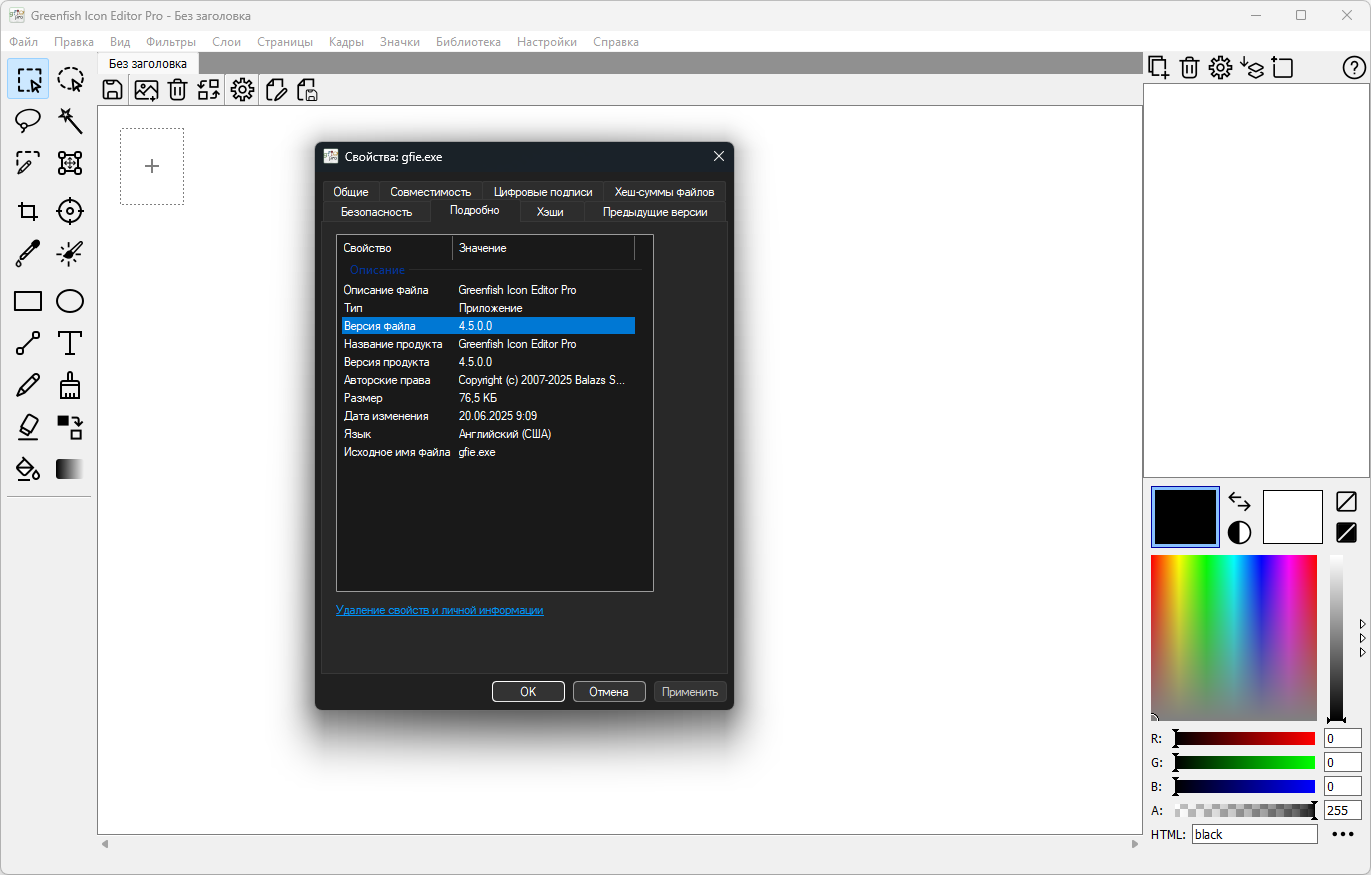The width and height of the screenshot is (1371, 875).
Task: Pick the transform tool
Action: click(x=70, y=163)
